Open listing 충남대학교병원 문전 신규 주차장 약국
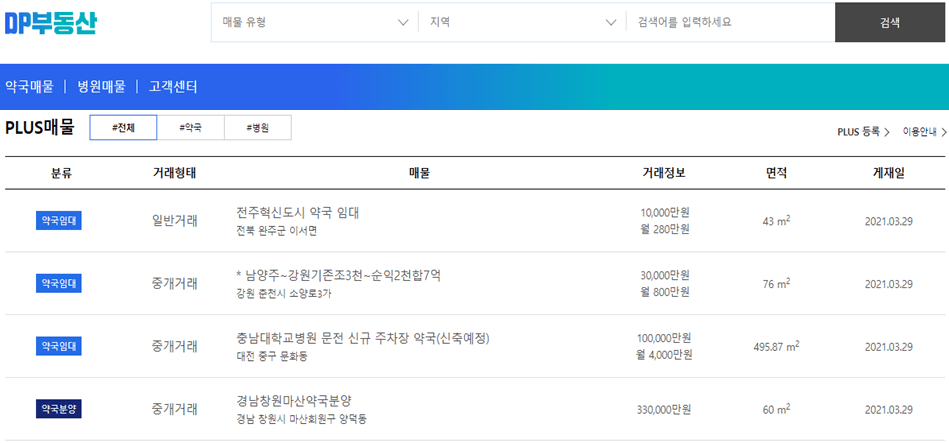This screenshot has width=949, height=443. (363, 338)
